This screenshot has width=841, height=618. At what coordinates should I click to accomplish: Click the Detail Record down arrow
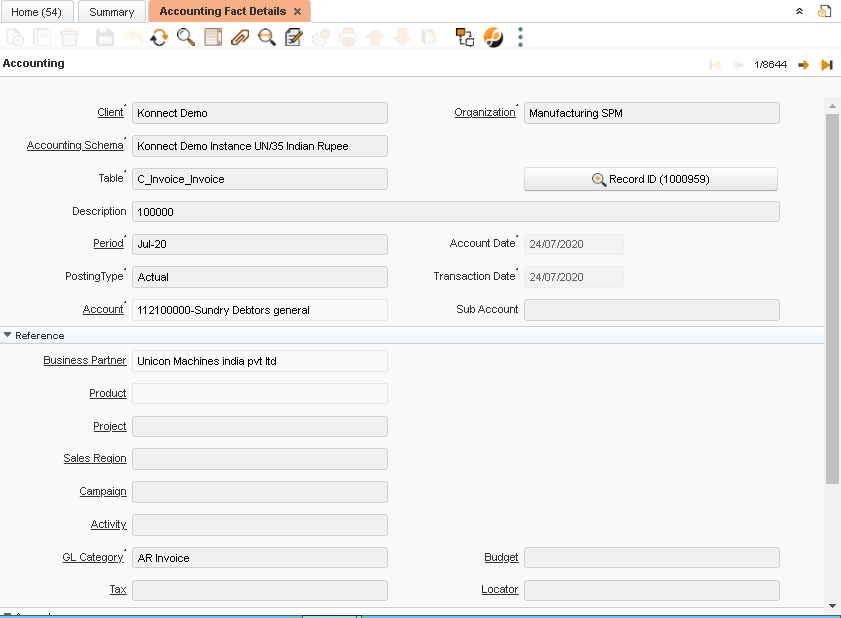[x=402, y=38]
